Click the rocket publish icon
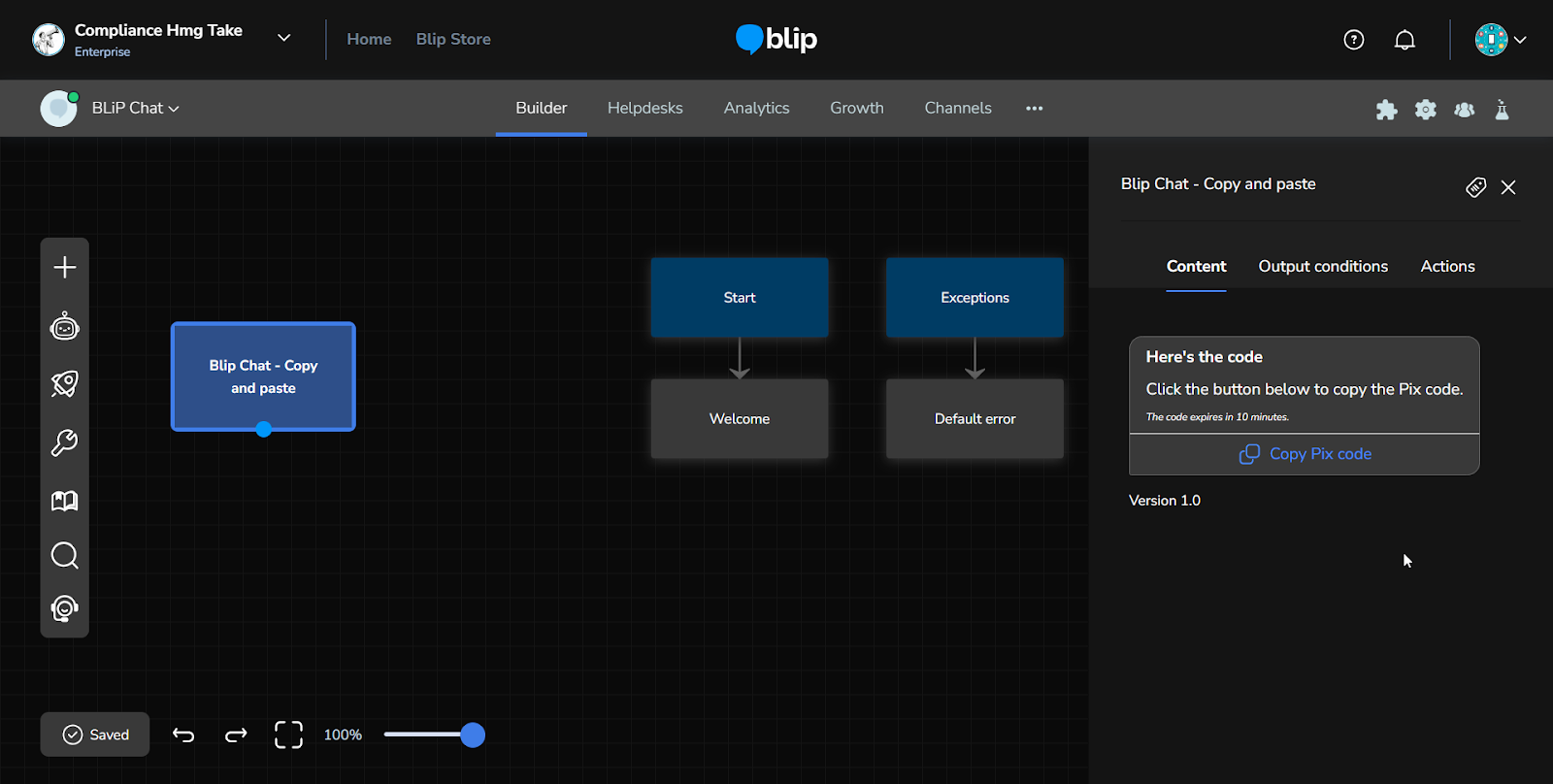This screenshot has height=784, width=1553. tap(65, 384)
